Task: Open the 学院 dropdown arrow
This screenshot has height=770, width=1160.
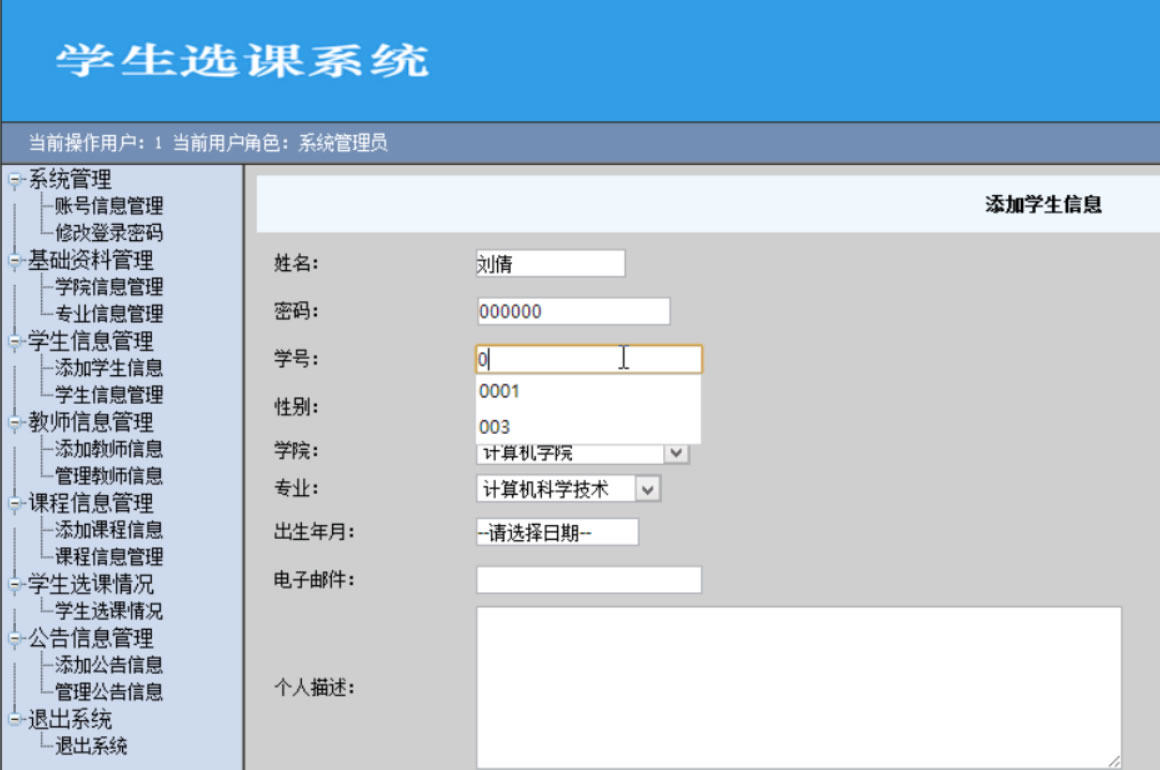Action: click(x=677, y=454)
